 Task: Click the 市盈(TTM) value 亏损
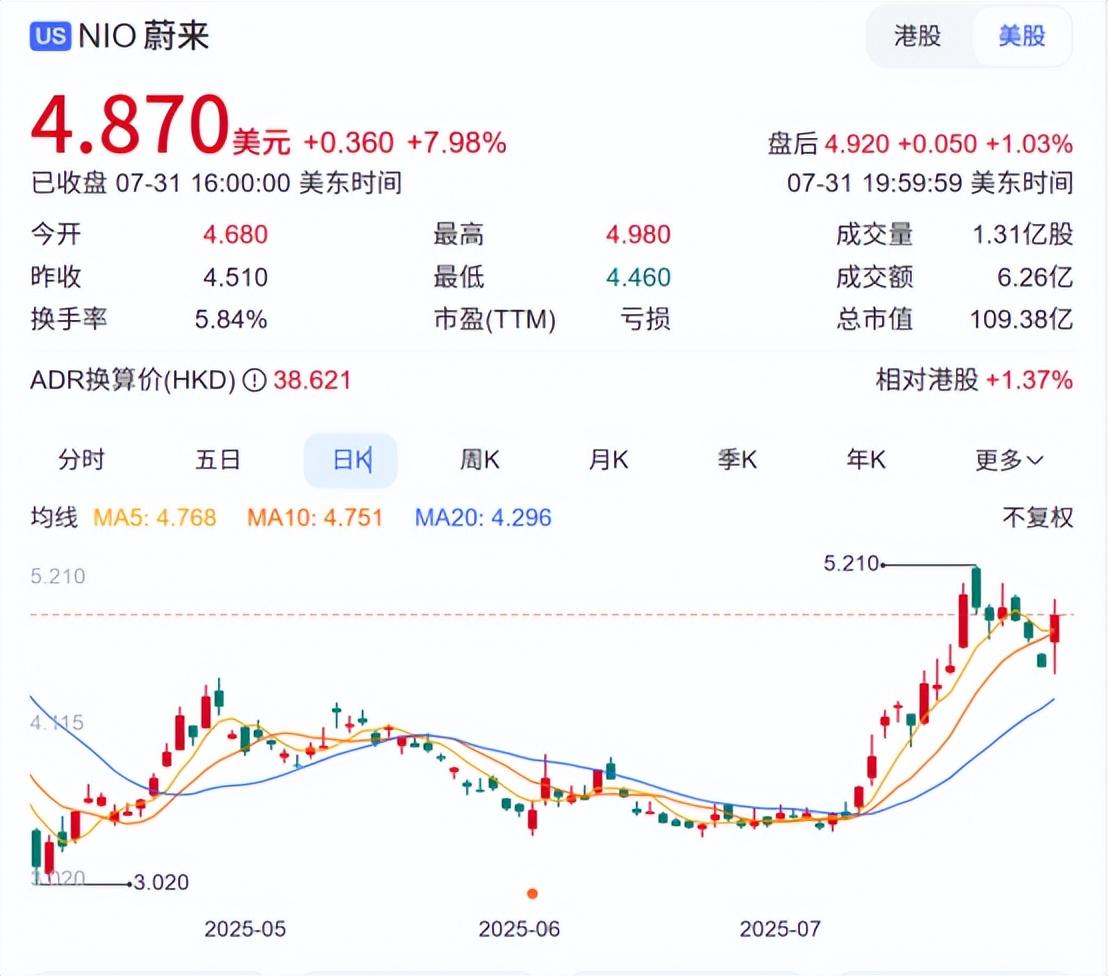645,319
